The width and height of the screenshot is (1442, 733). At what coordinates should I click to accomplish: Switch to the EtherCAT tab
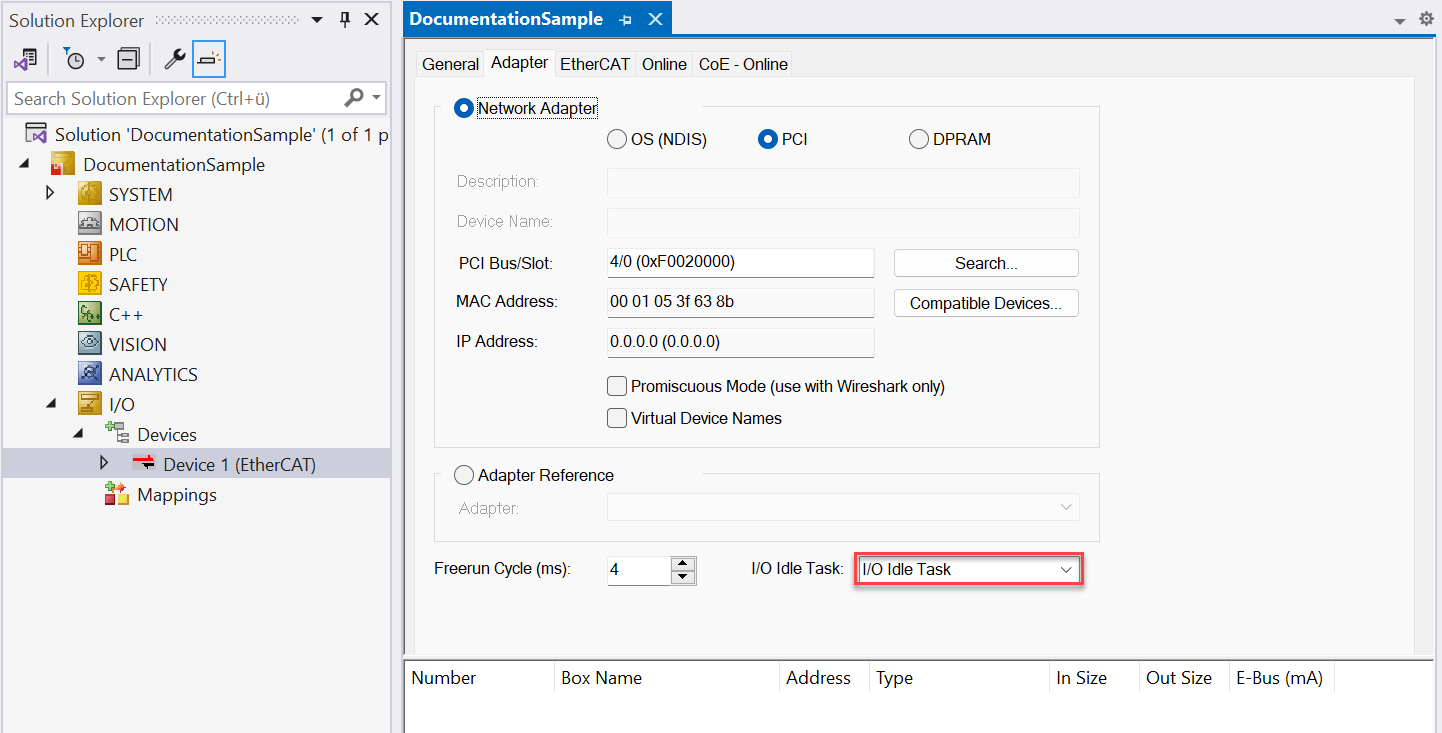pyautogui.click(x=595, y=64)
